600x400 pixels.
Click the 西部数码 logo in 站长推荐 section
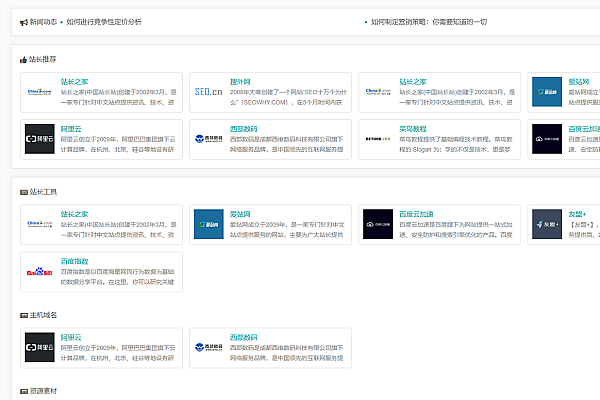(x=209, y=139)
